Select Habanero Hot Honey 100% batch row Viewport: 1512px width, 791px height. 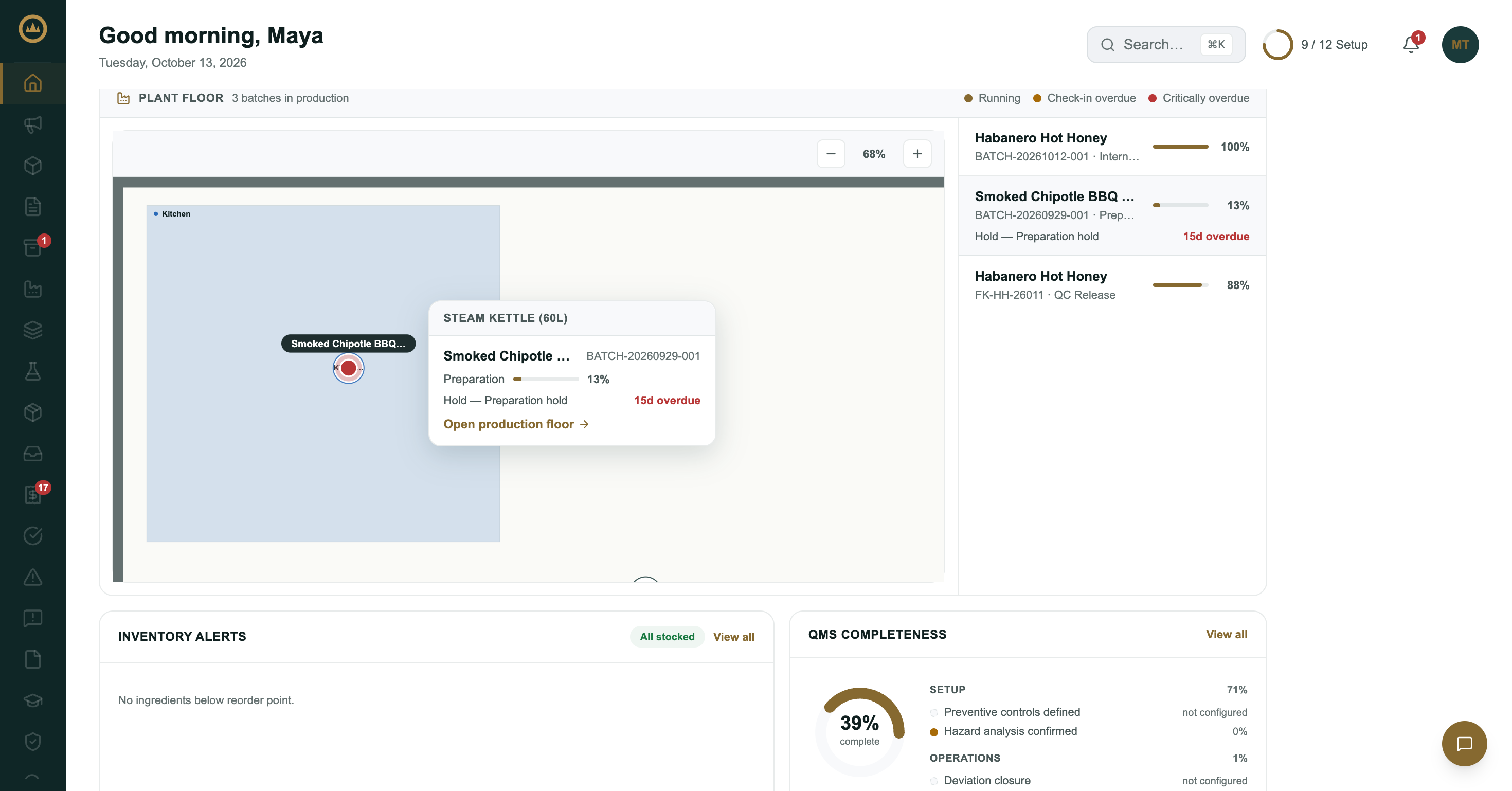pyautogui.click(x=1112, y=147)
